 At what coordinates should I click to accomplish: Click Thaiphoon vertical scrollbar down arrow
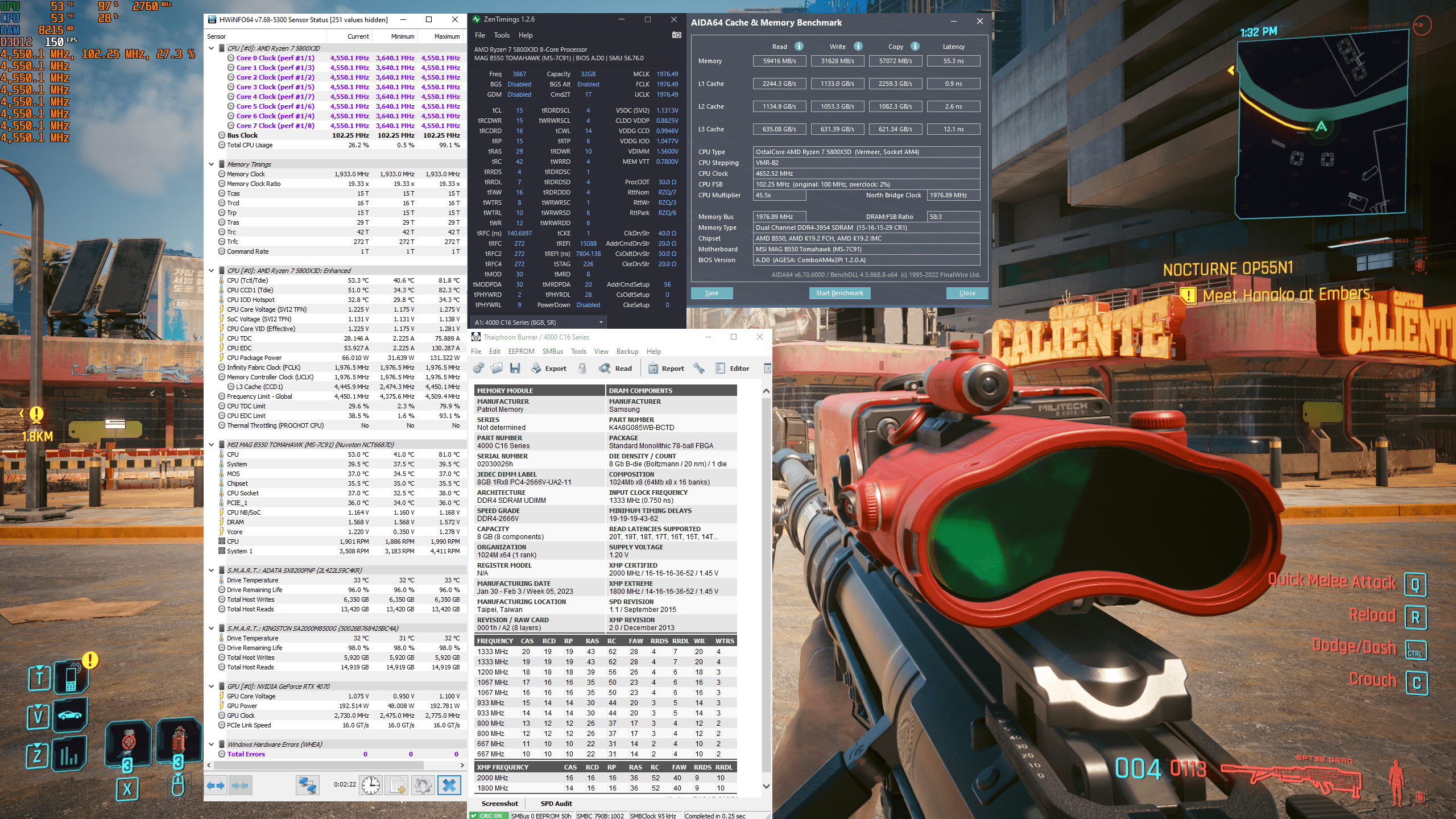766,787
